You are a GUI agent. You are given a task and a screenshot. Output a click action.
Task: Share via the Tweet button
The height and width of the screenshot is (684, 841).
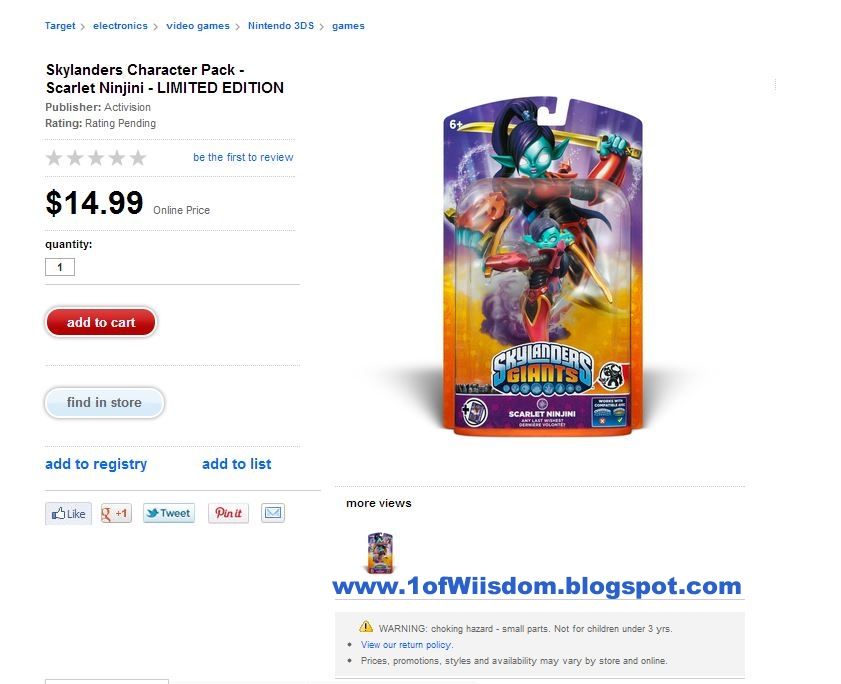click(168, 513)
